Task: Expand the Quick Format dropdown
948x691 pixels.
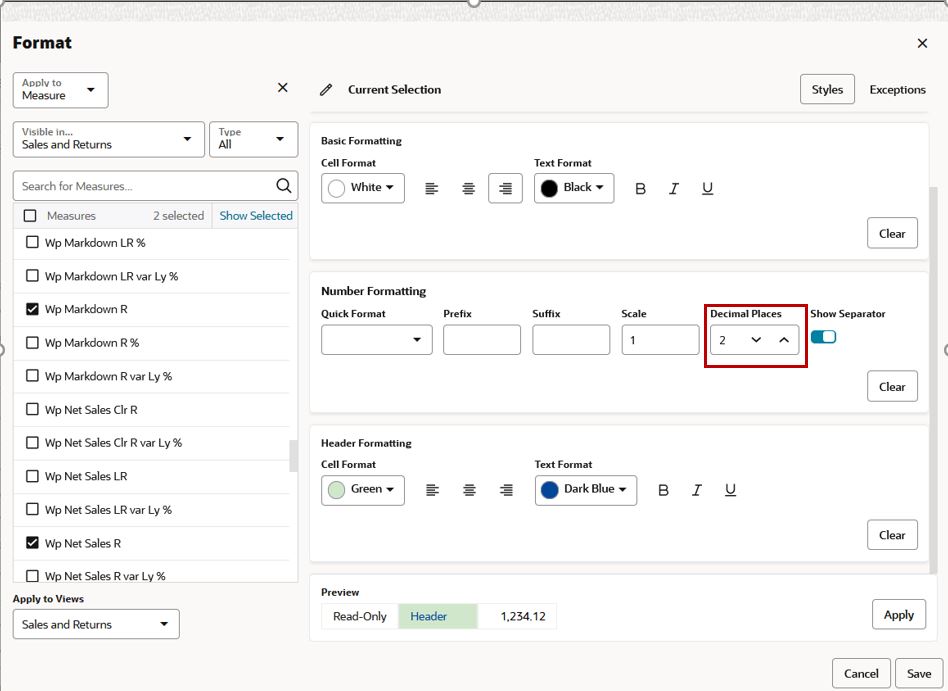Action: pos(377,340)
